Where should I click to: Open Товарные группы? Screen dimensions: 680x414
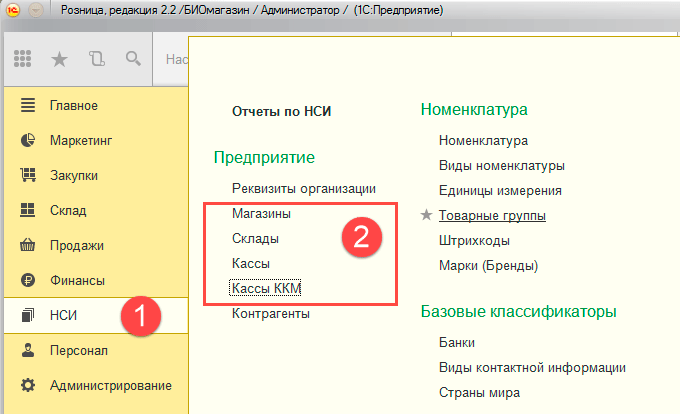492,215
